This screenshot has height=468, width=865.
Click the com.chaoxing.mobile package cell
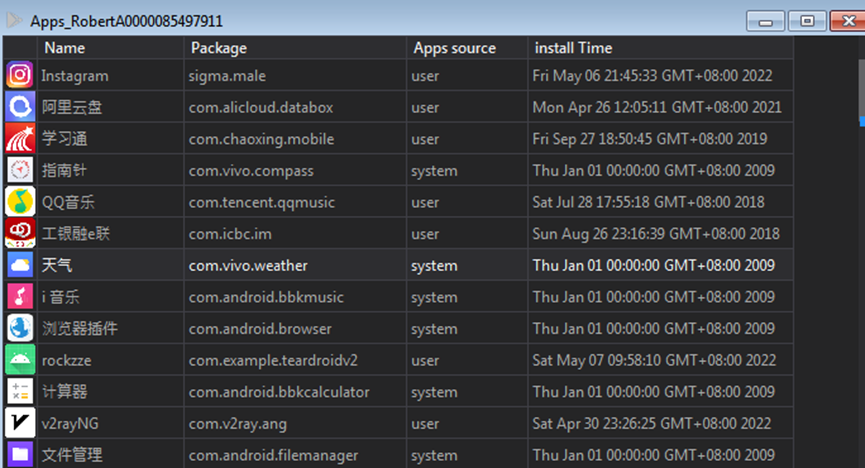[295, 139]
